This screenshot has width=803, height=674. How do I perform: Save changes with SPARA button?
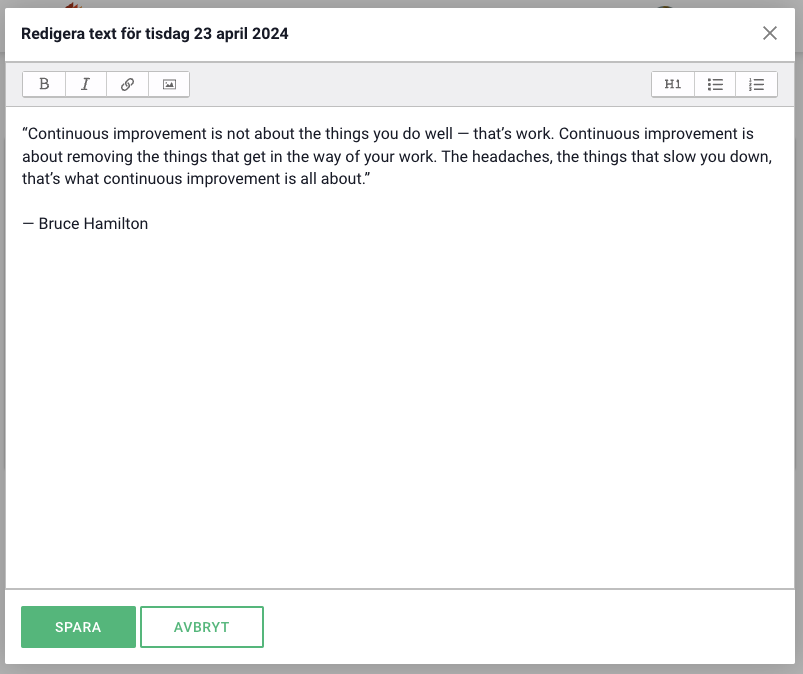(x=78, y=627)
